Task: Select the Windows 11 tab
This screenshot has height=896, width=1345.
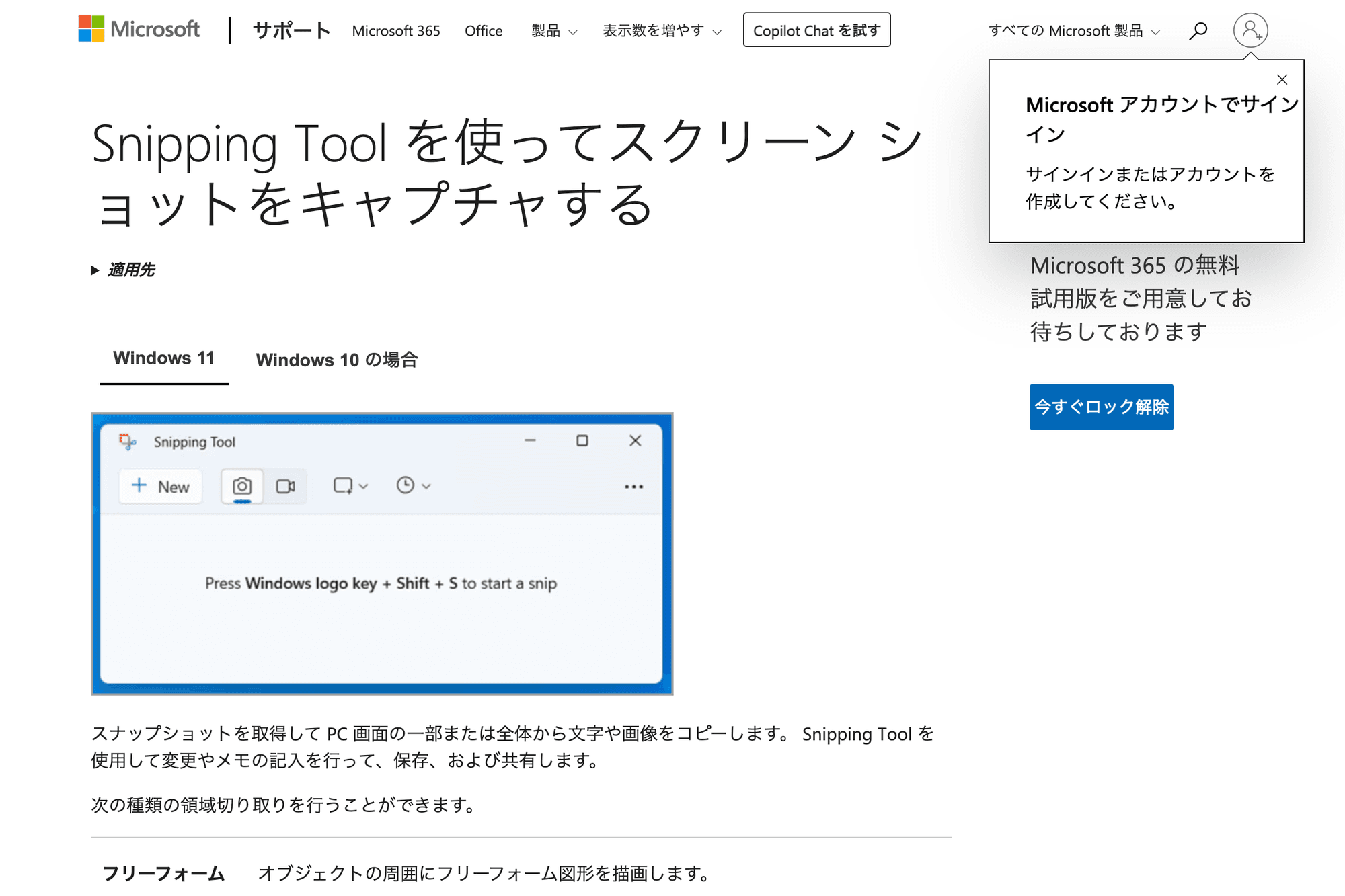Action: (x=163, y=358)
